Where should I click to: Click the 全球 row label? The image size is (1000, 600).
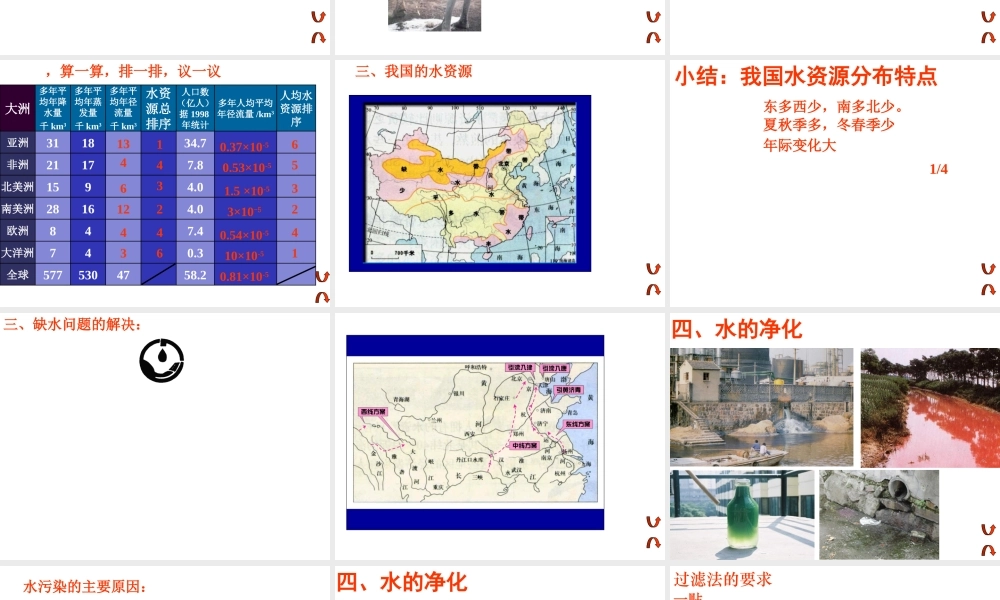17,275
